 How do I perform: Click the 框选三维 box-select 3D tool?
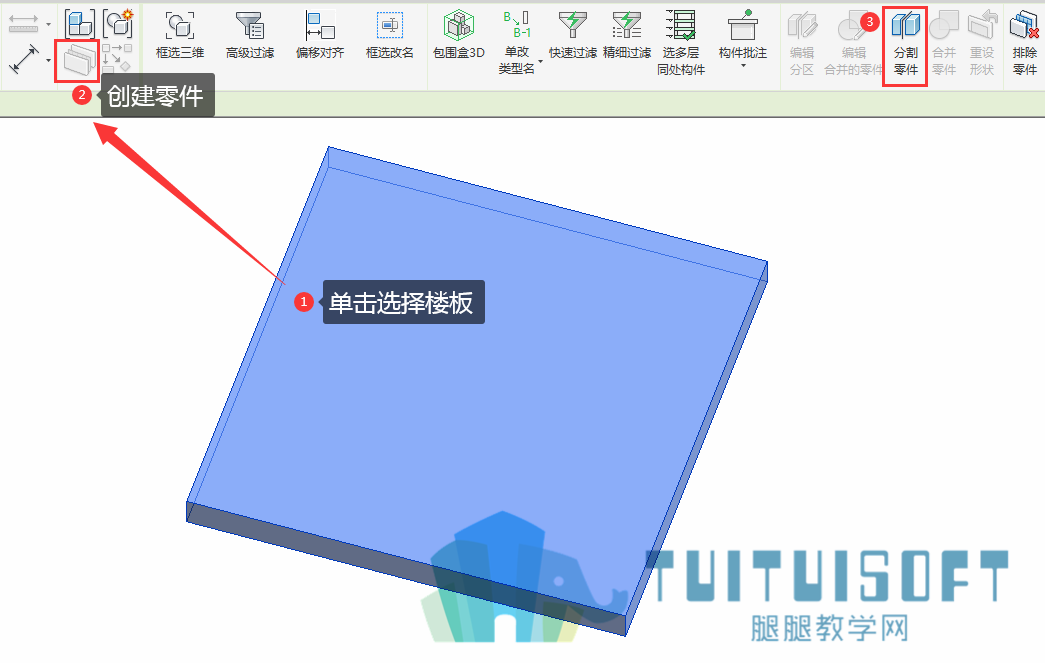[x=180, y=36]
